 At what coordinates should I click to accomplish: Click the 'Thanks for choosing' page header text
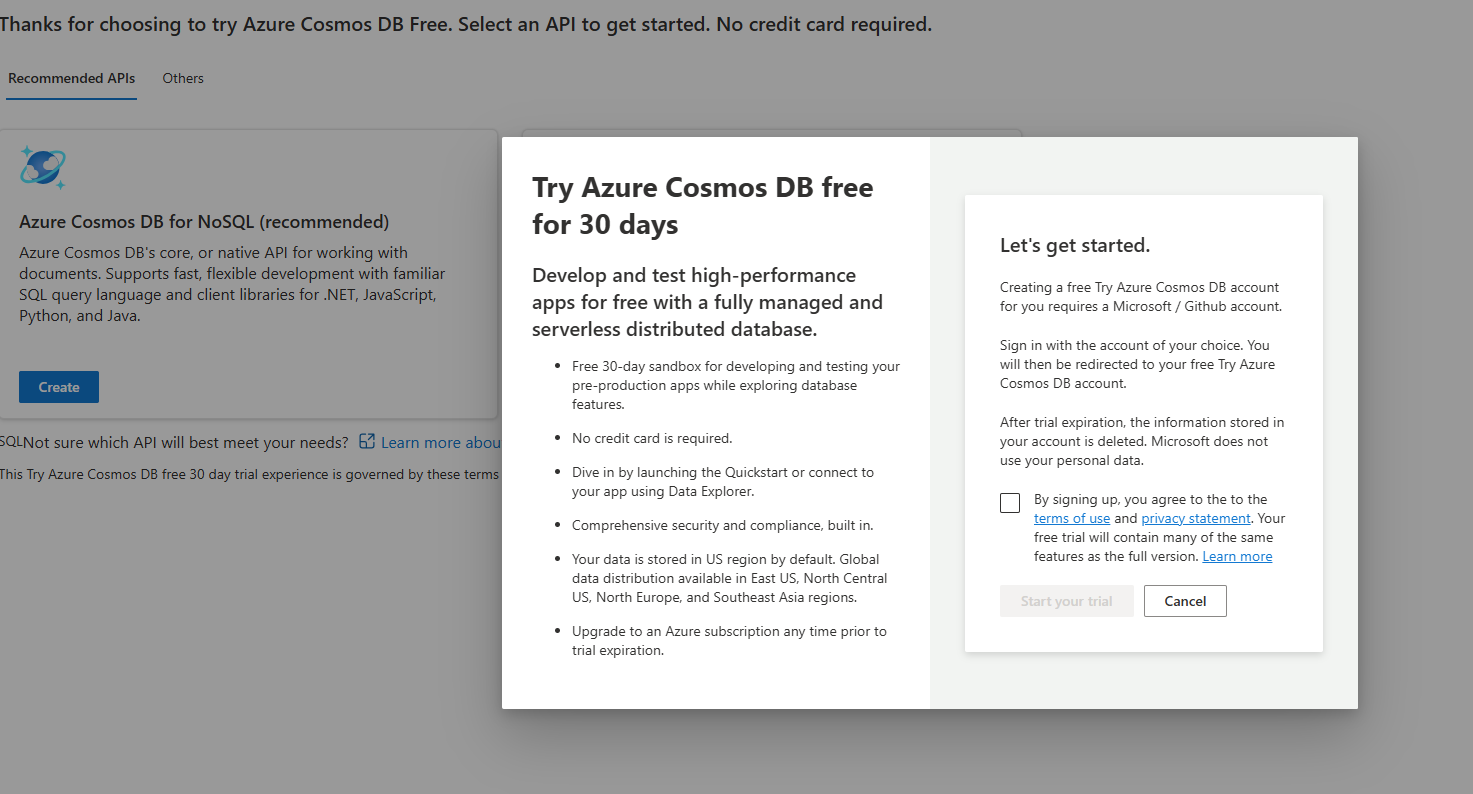point(465,24)
